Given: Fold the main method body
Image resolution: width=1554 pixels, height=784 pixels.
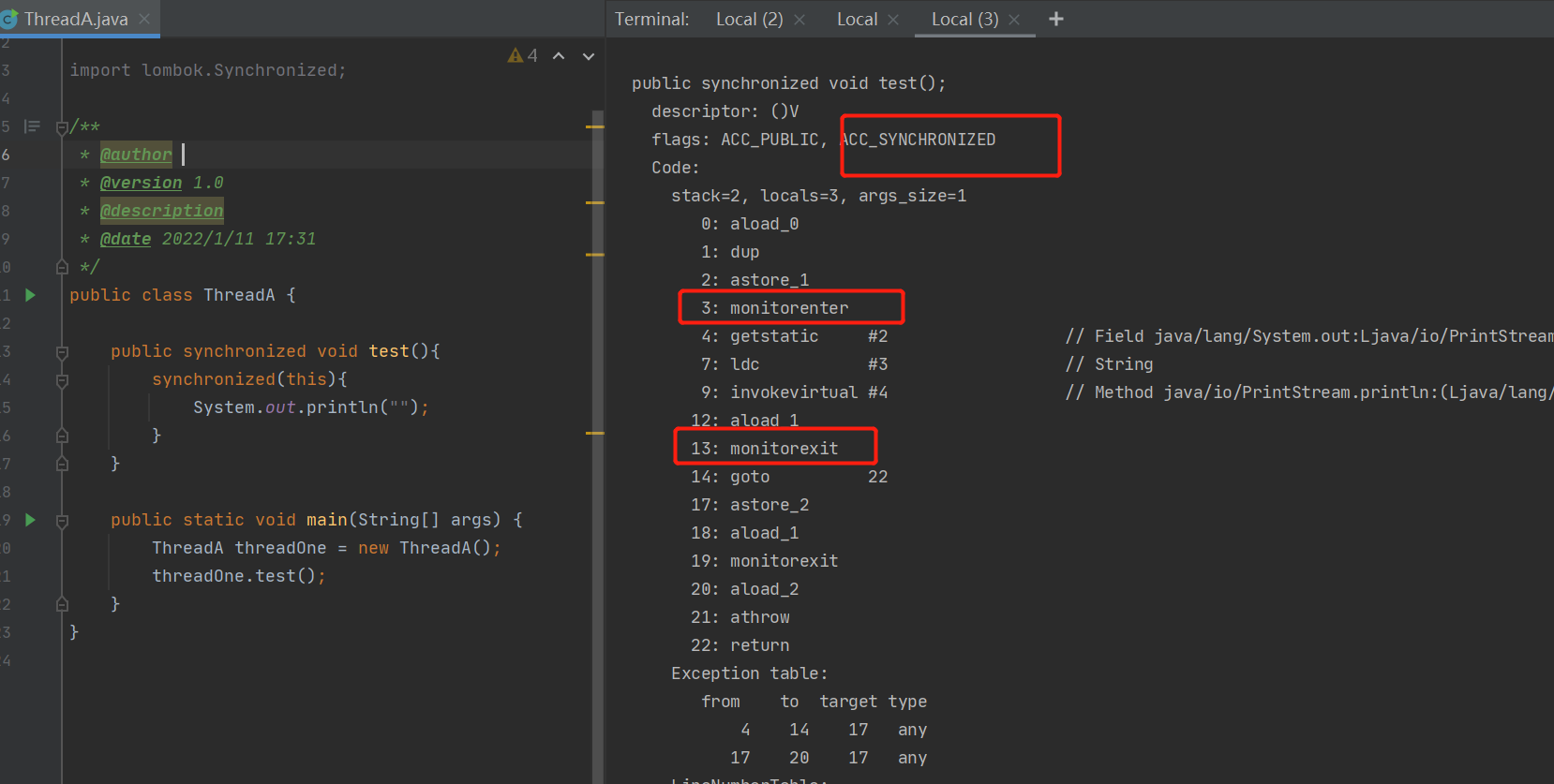Looking at the screenshot, I should point(62,520).
